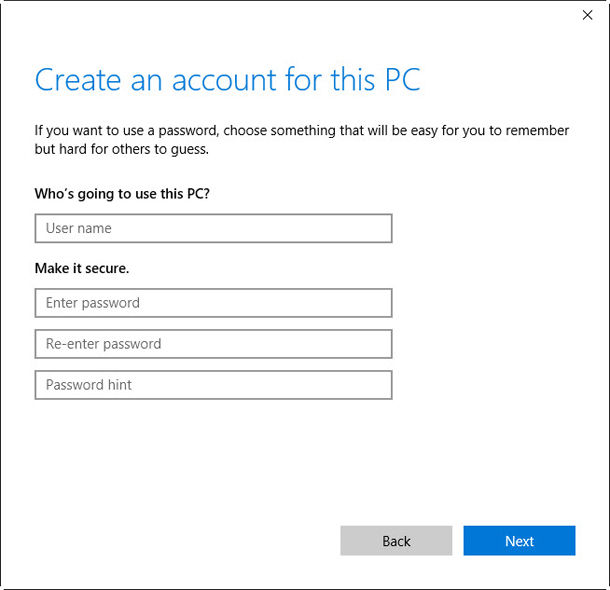The image size is (610, 590).
Task: Focus the Enter password field
Action: pyautogui.click(x=213, y=303)
